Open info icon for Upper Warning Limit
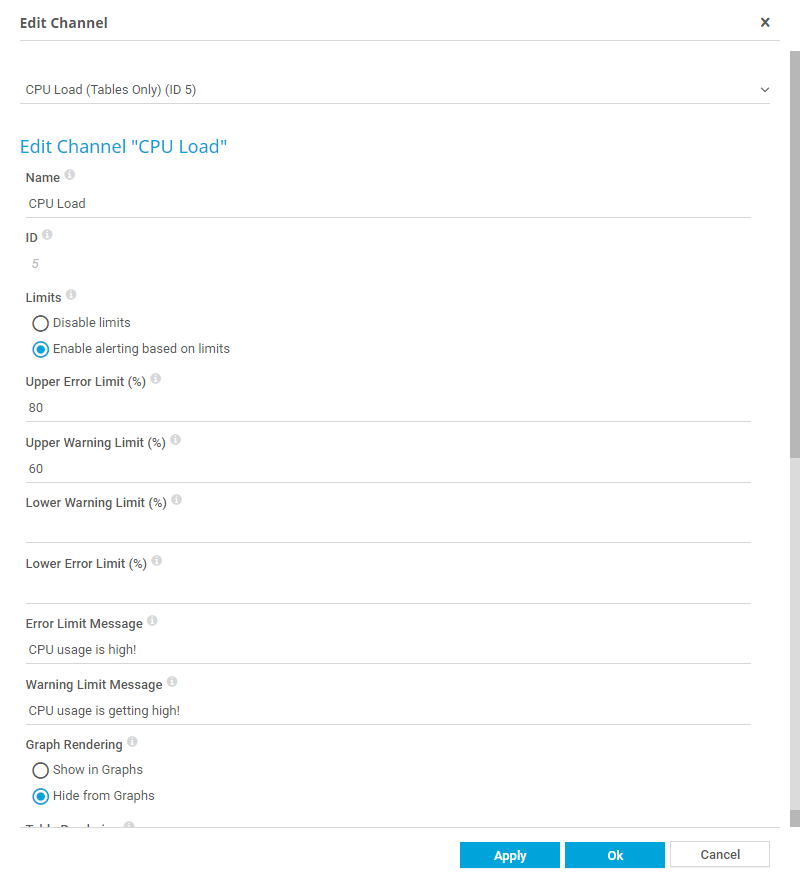800x878 pixels. pyautogui.click(x=176, y=440)
